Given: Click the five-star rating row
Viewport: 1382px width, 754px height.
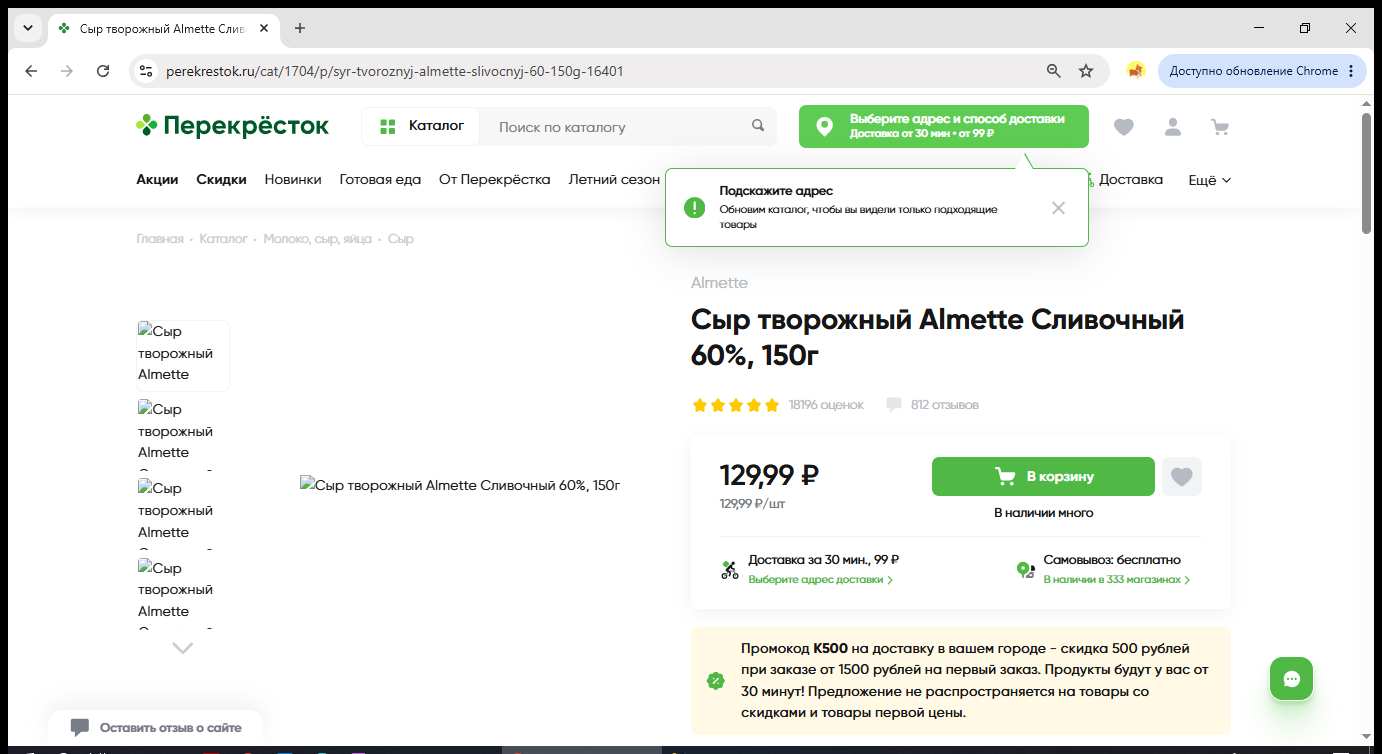Looking at the screenshot, I should pyautogui.click(x=735, y=405).
